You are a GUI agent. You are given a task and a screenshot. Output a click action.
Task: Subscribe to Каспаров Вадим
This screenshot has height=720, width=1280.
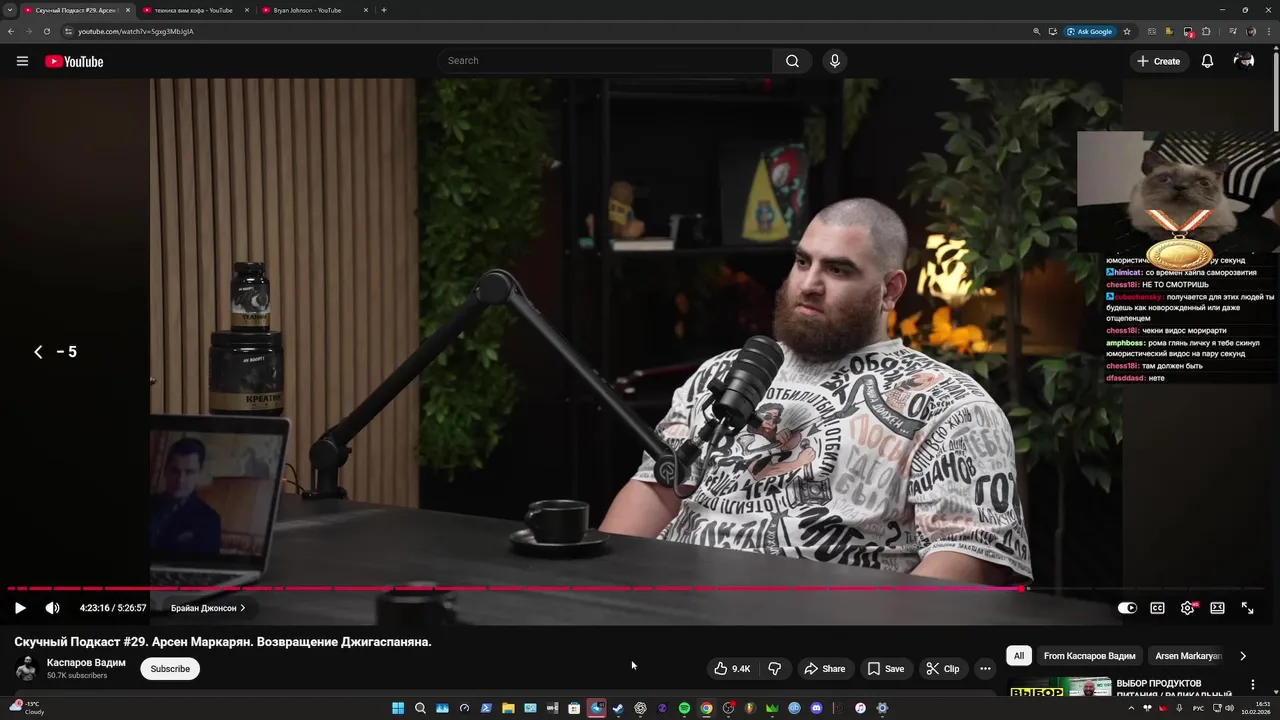tap(170, 669)
